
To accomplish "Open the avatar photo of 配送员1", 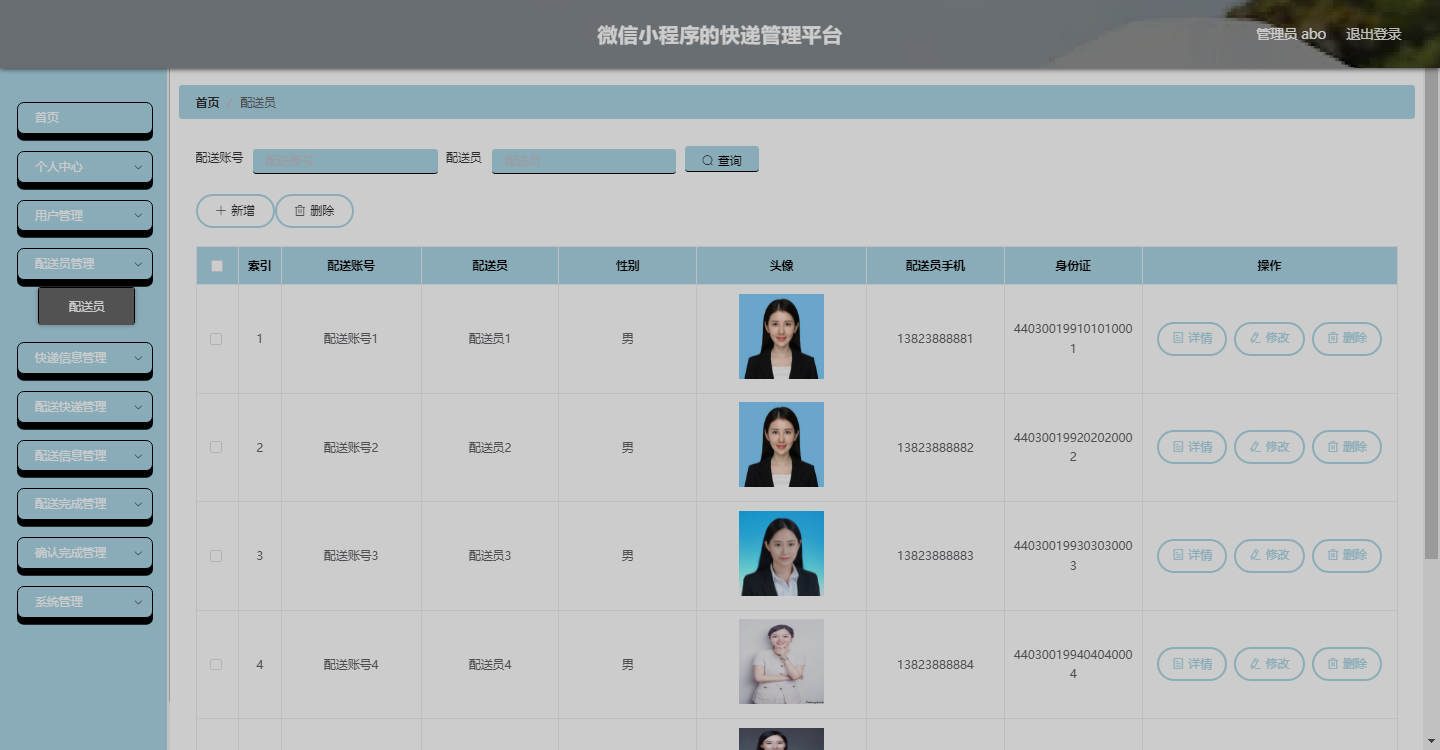I will pos(781,337).
